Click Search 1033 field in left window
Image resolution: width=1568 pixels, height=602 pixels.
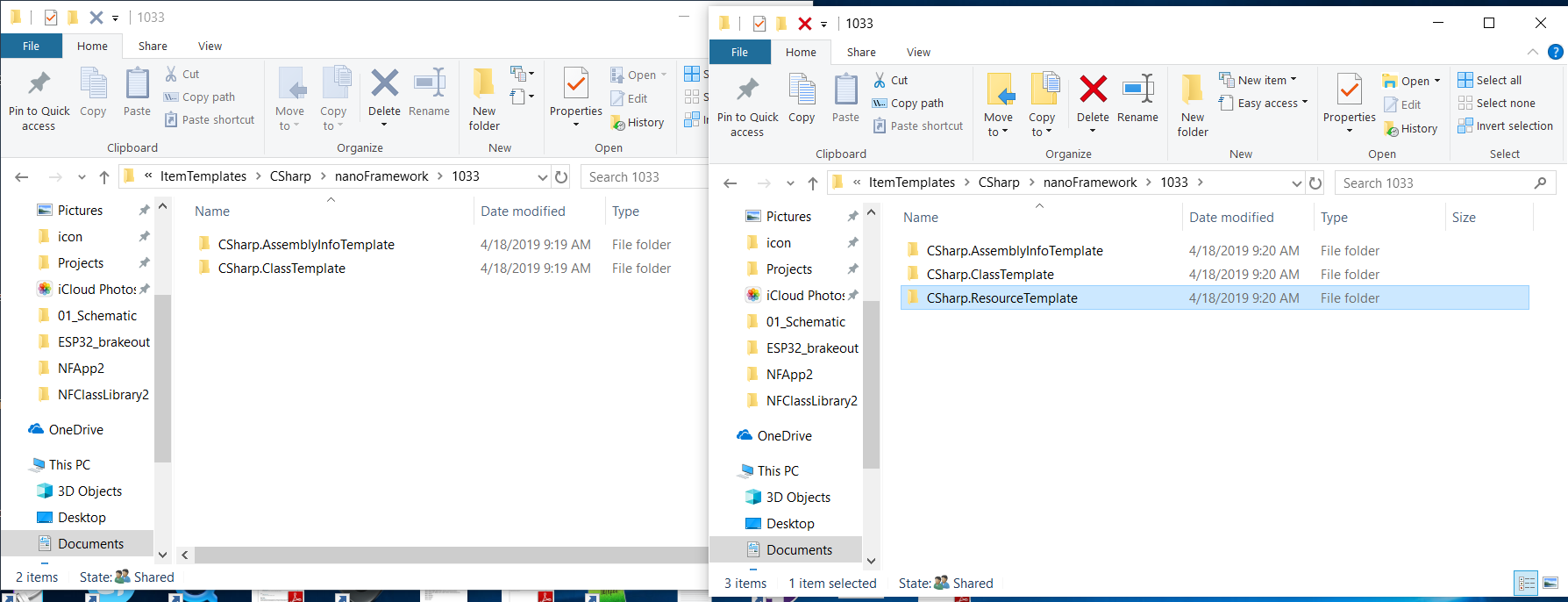tap(645, 176)
